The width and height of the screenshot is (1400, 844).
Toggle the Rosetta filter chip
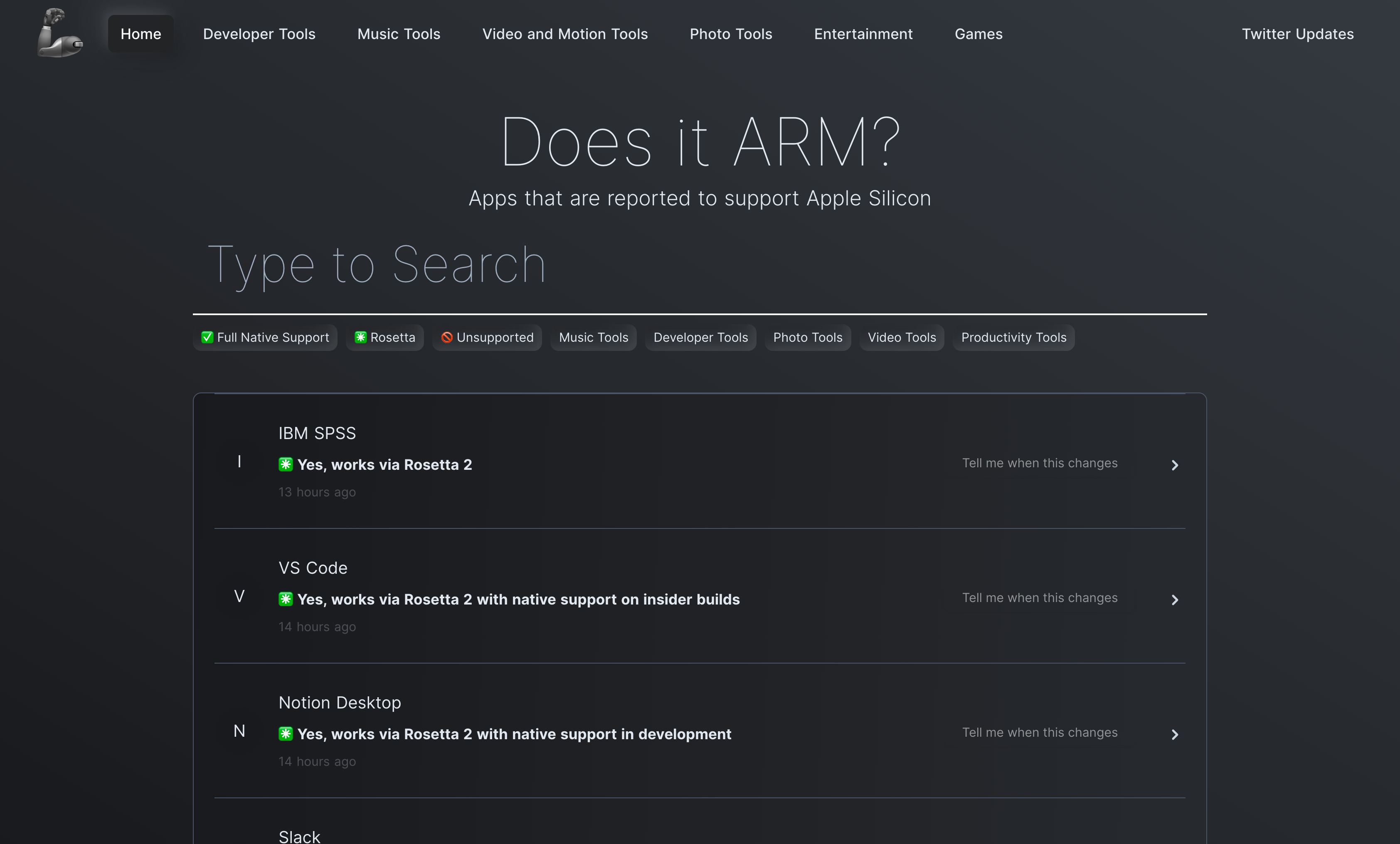click(x=385, y=338)
